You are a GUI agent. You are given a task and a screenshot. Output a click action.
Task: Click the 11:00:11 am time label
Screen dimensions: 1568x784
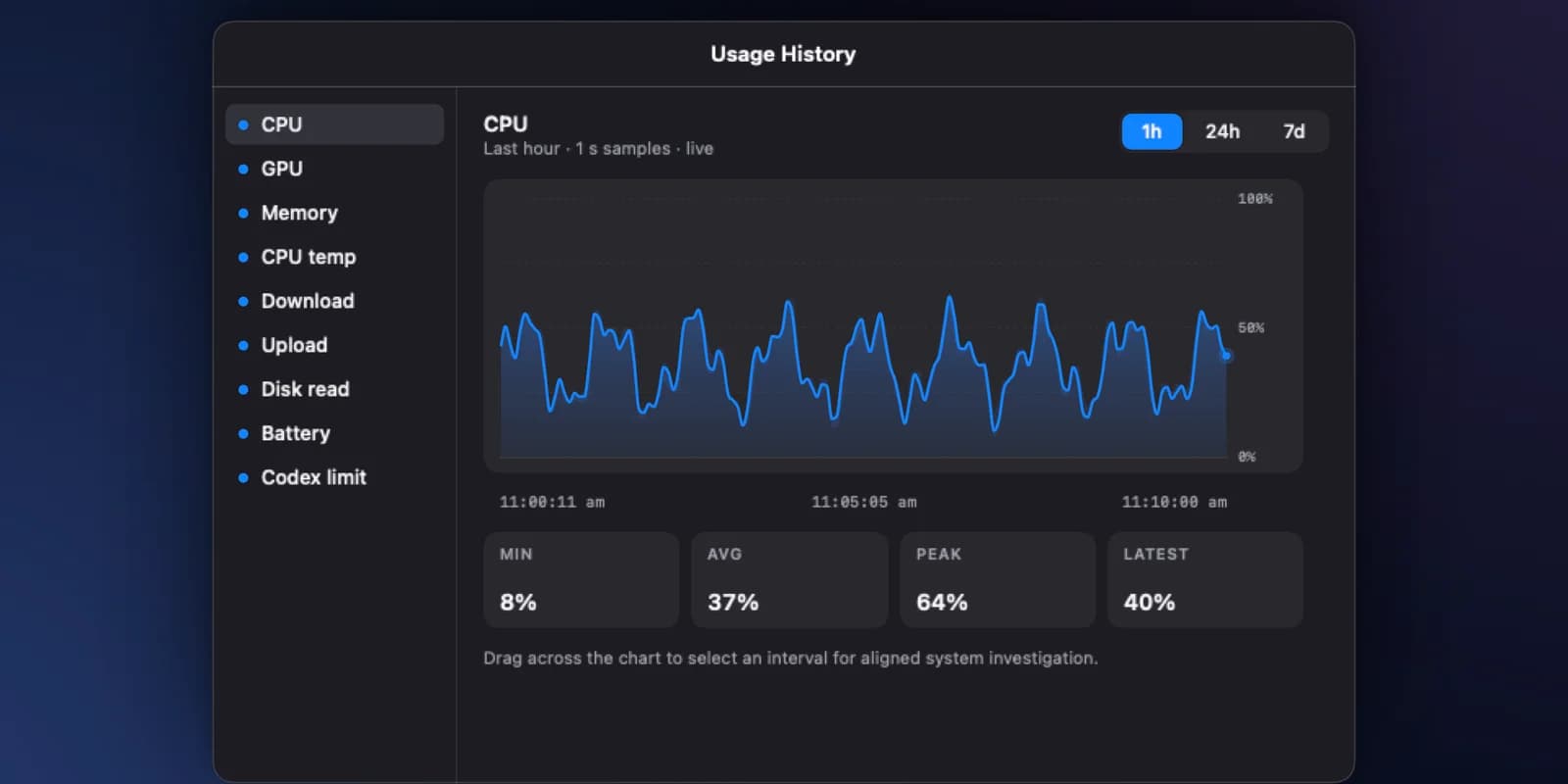pyautogui.click(x=552, y=502)
